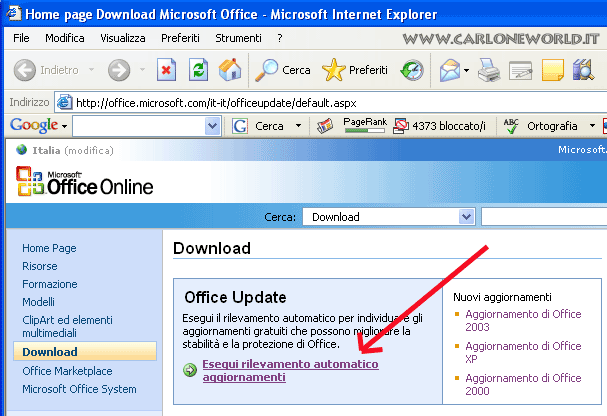This screenshot has width=607, height=416.
Task: Open ClipArt ed elementi multimediali link
Action: click(x=67, y=326)
